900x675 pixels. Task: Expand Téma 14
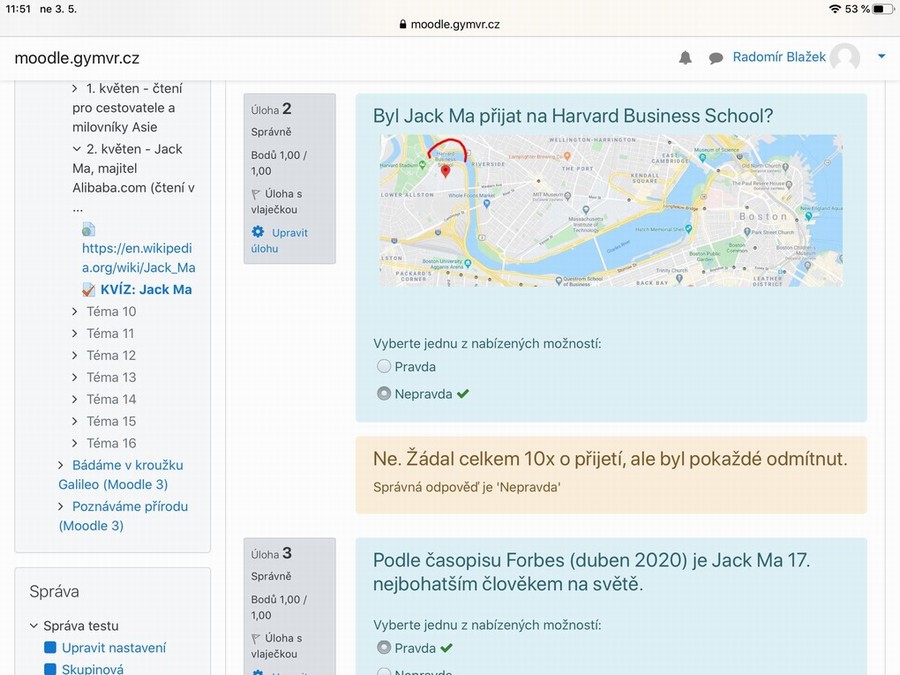(x=75, y=399)
